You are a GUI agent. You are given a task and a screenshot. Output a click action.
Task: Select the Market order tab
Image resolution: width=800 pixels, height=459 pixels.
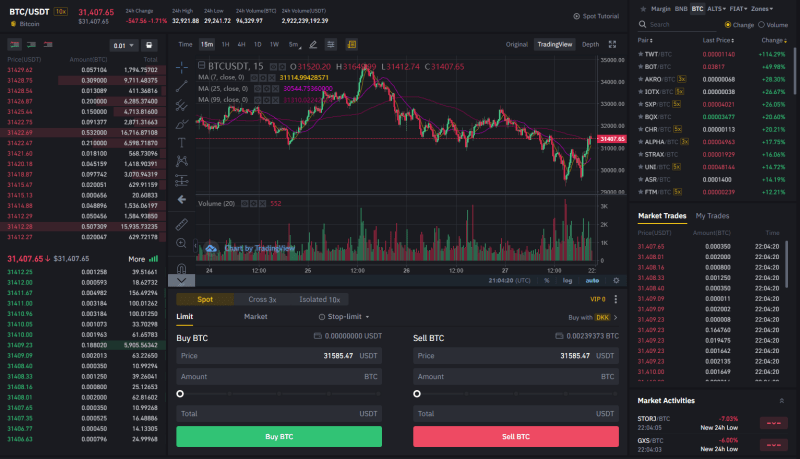(x=256, y=317)
